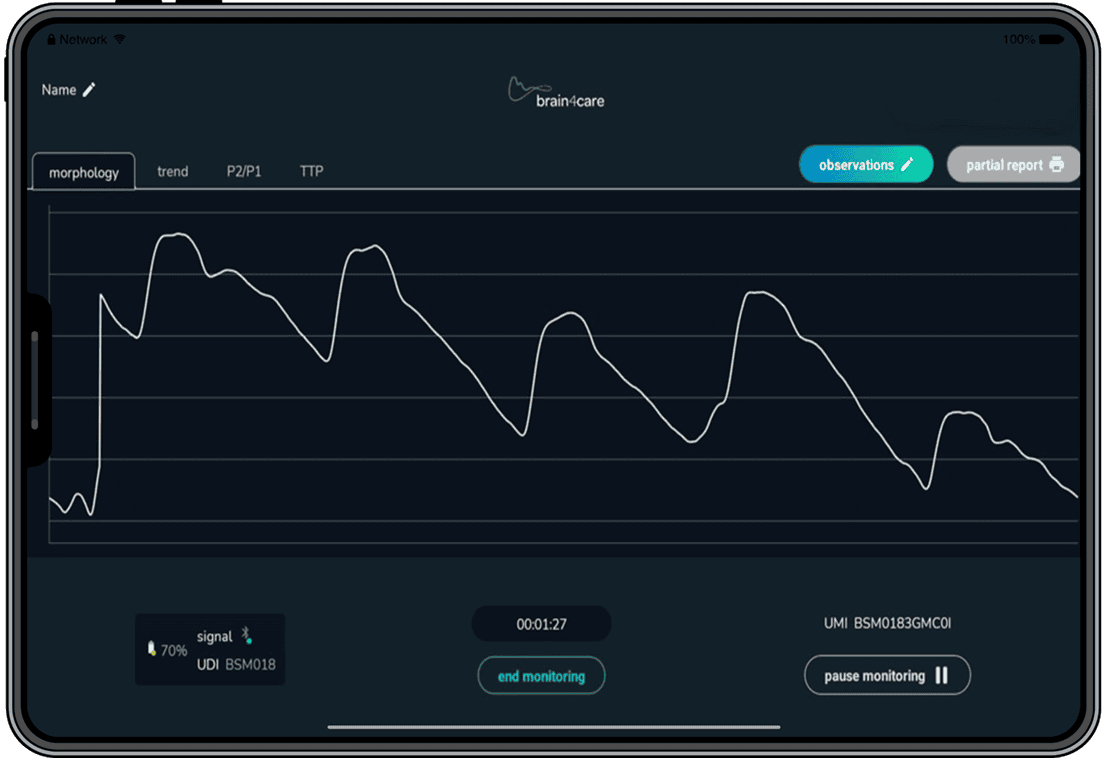Click the brain4care logo
The width and height of the screenshot is (1110, 758).
(x=556, y=92)
